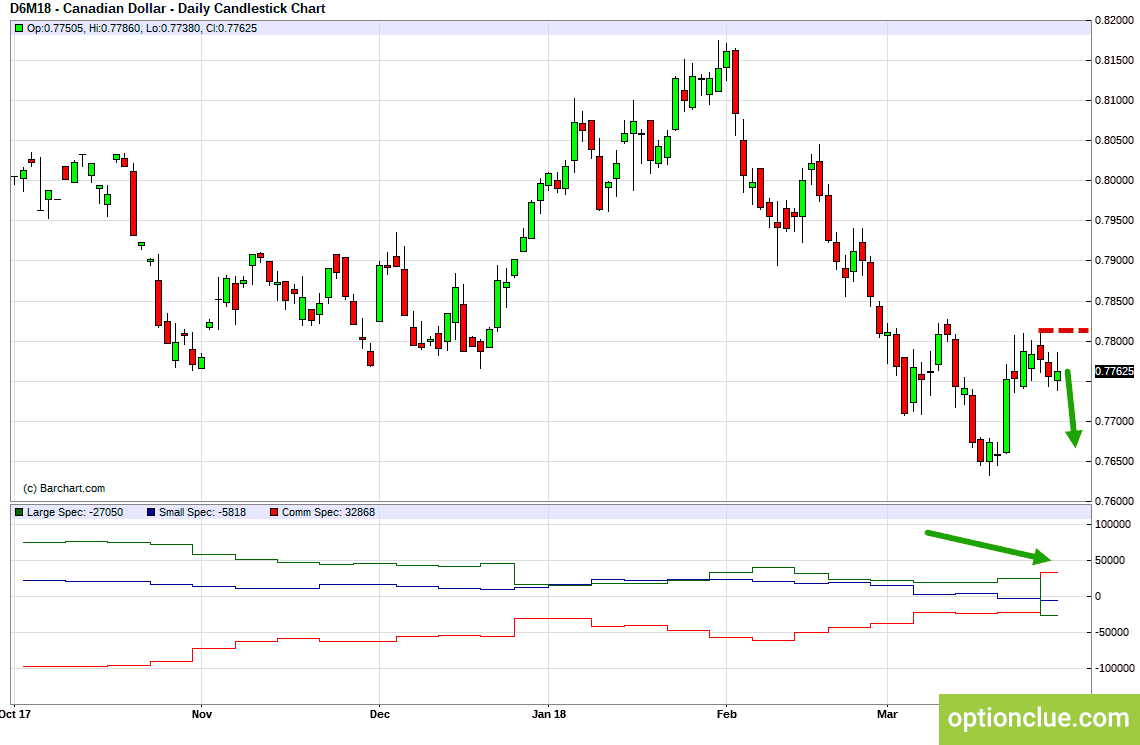Click the Large Spec green legend swatch
Viewport: 1140px width, 745px height.
click(19, 512)
